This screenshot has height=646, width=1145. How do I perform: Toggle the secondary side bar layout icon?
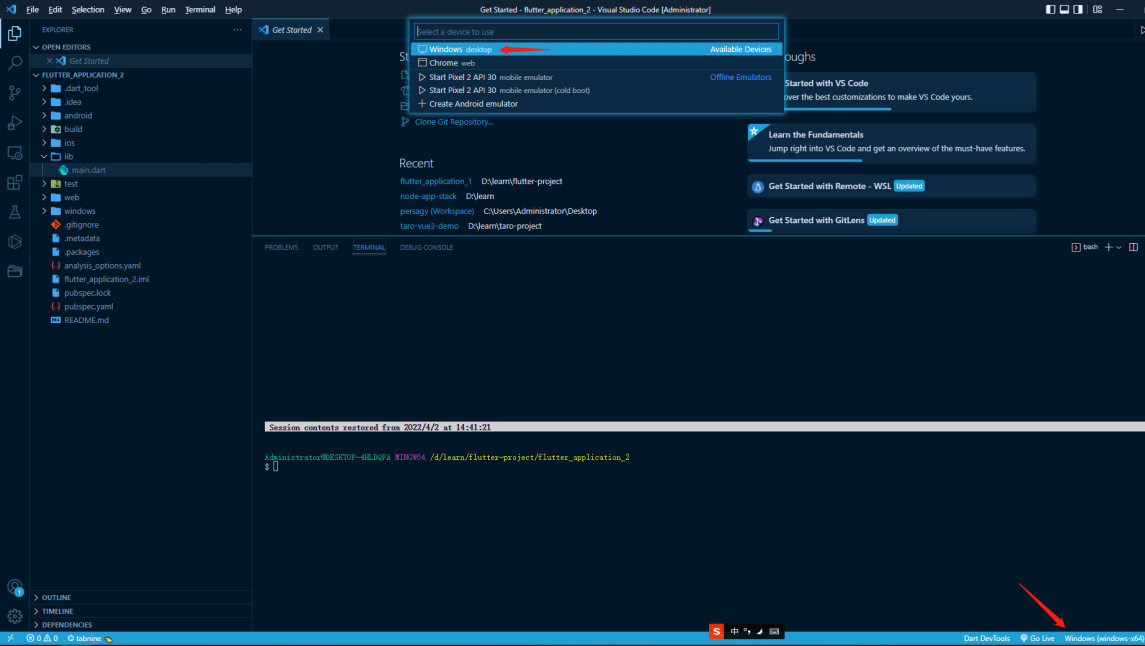[1078, 9]
